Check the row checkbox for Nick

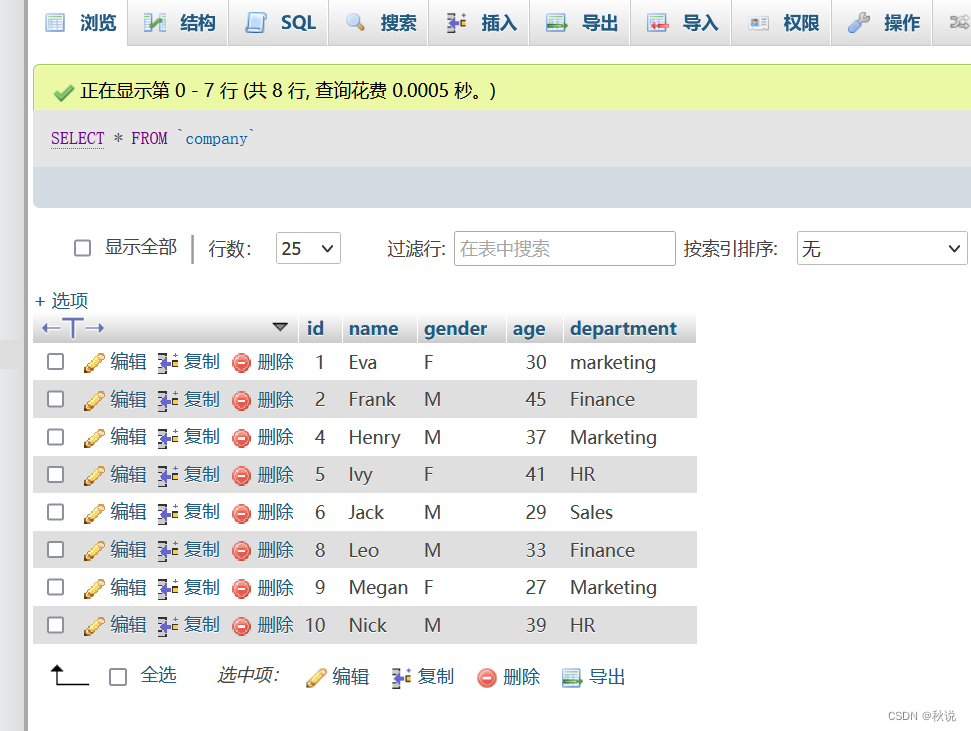pyautogui.click(x=56, y=624)
